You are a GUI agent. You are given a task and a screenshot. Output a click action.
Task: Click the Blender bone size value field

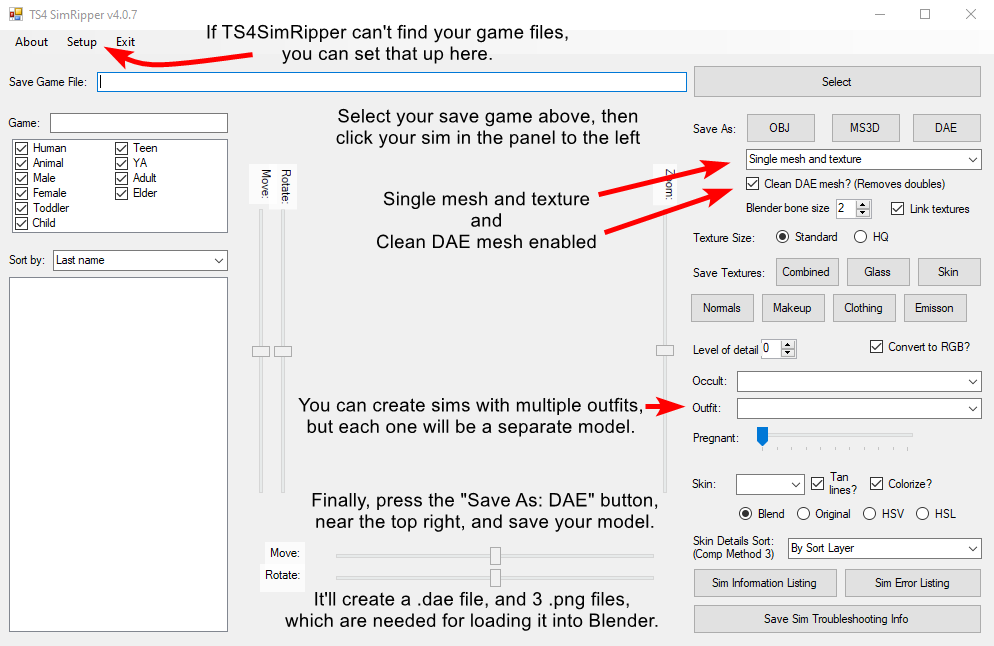[846, 209]
